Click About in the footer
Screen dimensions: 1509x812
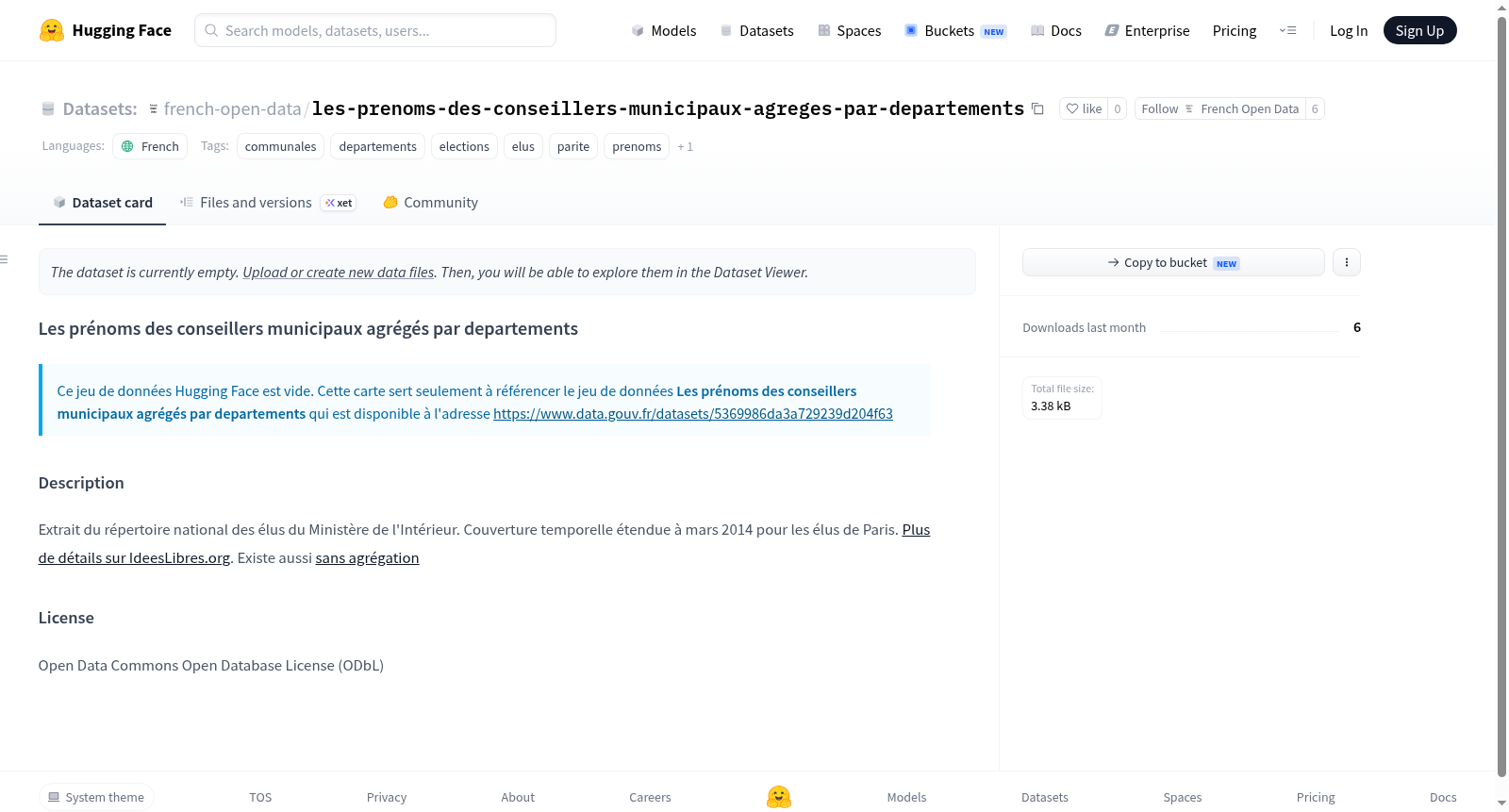pos(518,797)
